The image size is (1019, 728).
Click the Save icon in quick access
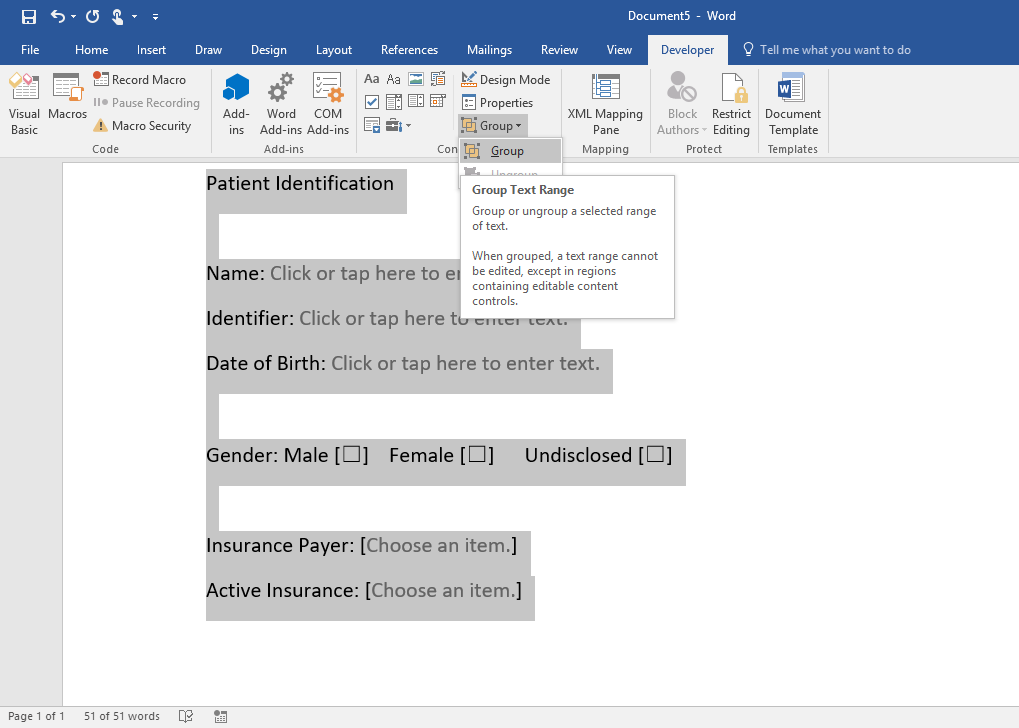pos(28,16)
